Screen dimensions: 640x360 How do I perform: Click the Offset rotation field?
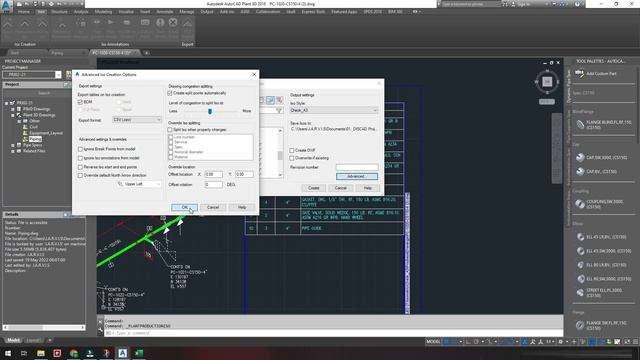click(x=213, y=184)
